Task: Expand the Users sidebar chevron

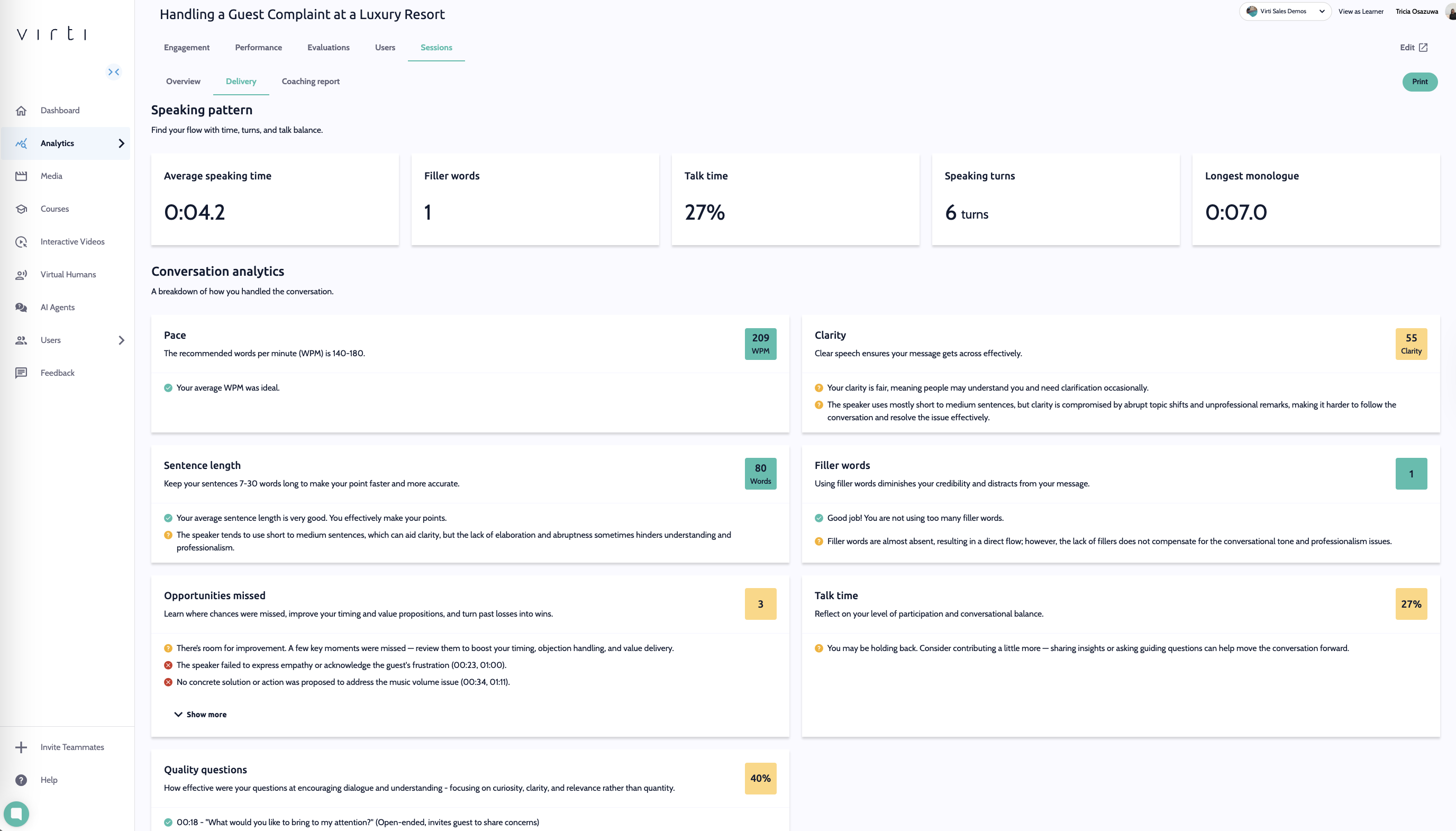Action: 121,340
